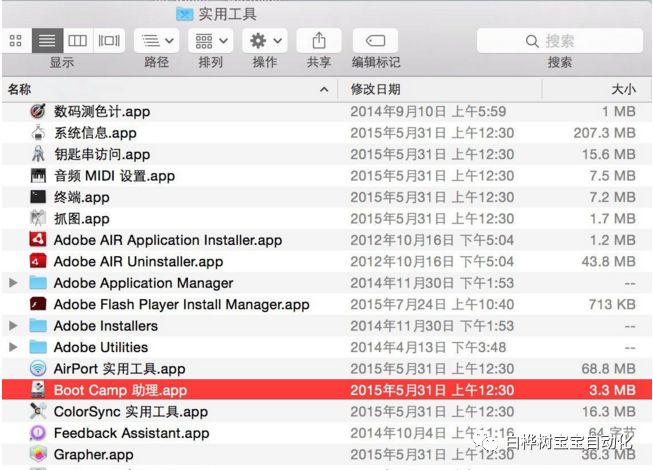Select Adobe Installers folder icon

38,326
